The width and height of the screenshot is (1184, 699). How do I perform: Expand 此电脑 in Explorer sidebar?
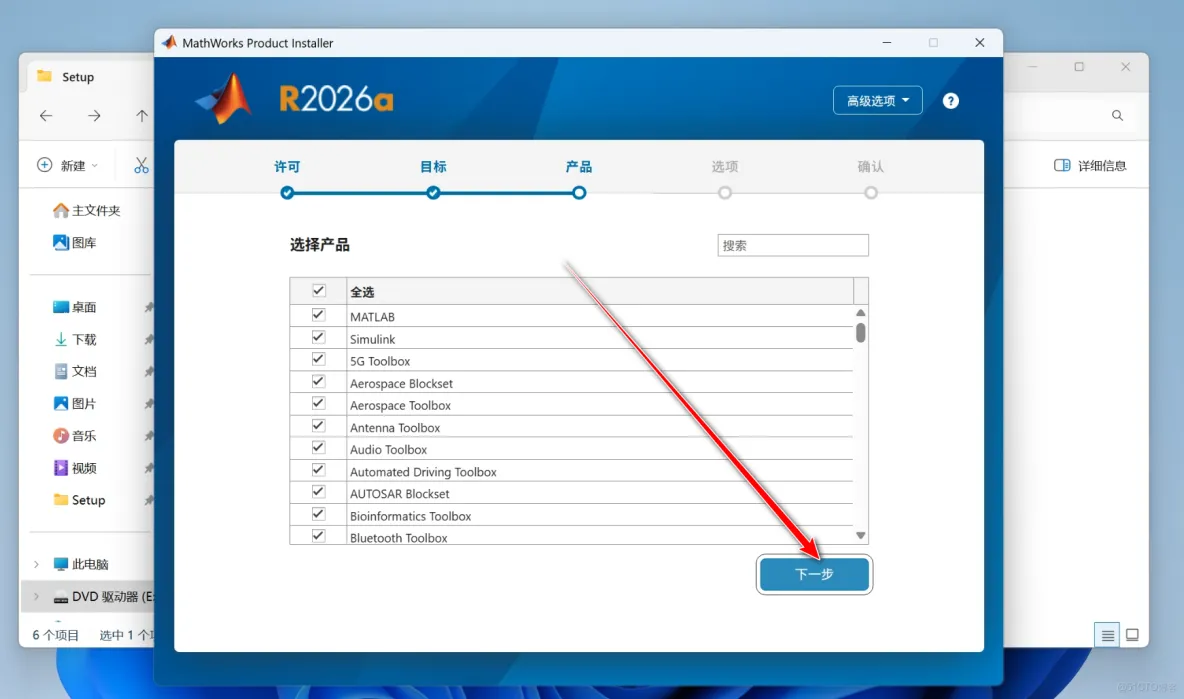[36, 564]
